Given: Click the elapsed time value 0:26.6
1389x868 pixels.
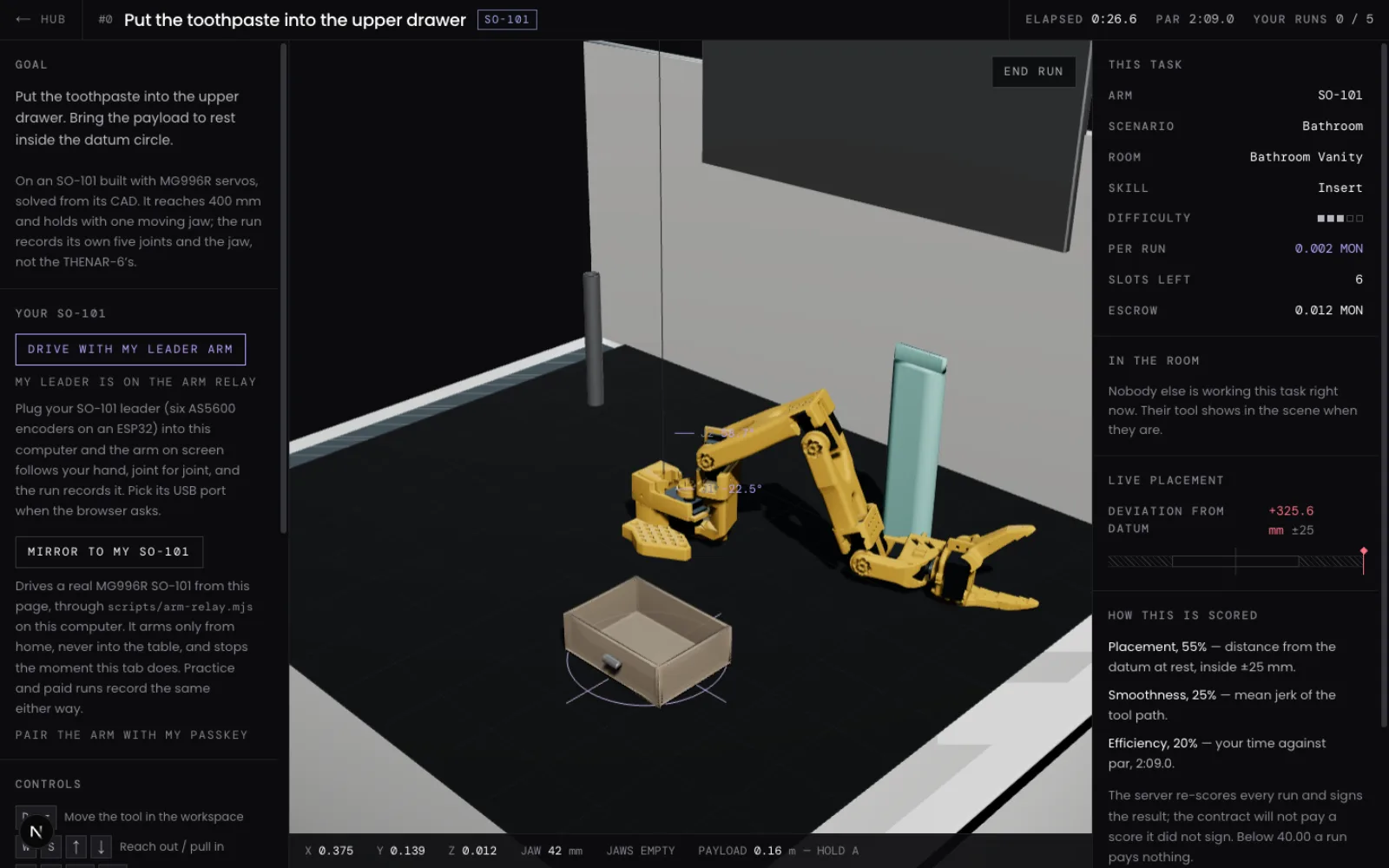Looking at the screenshot, I should (x=1114, y=19).
